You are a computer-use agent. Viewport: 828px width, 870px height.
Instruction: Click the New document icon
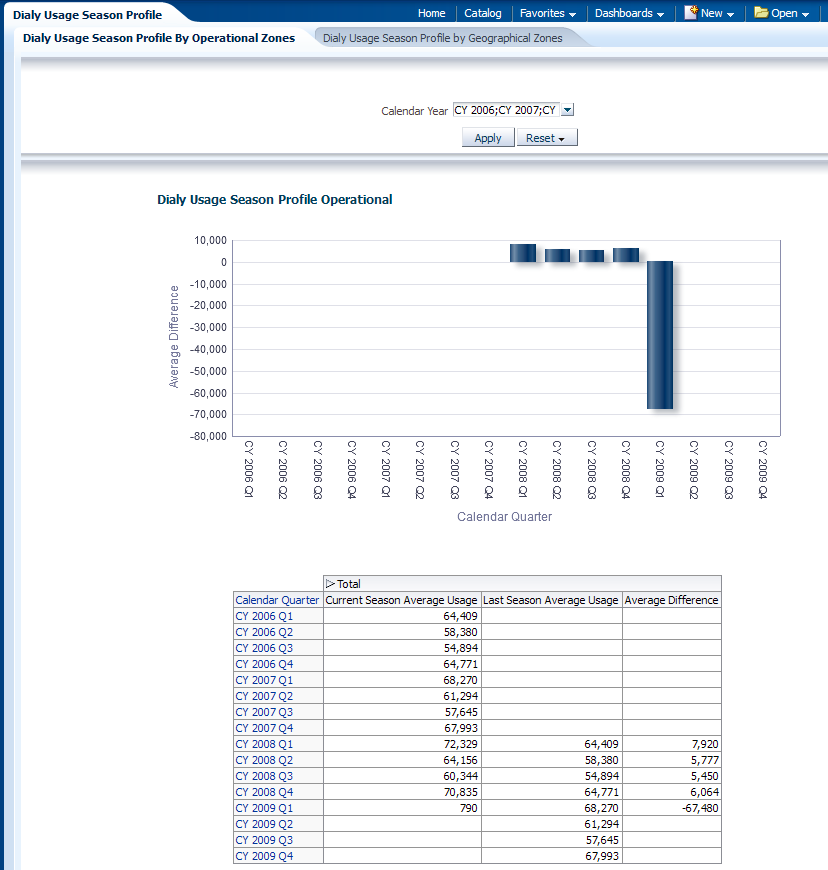691,12
